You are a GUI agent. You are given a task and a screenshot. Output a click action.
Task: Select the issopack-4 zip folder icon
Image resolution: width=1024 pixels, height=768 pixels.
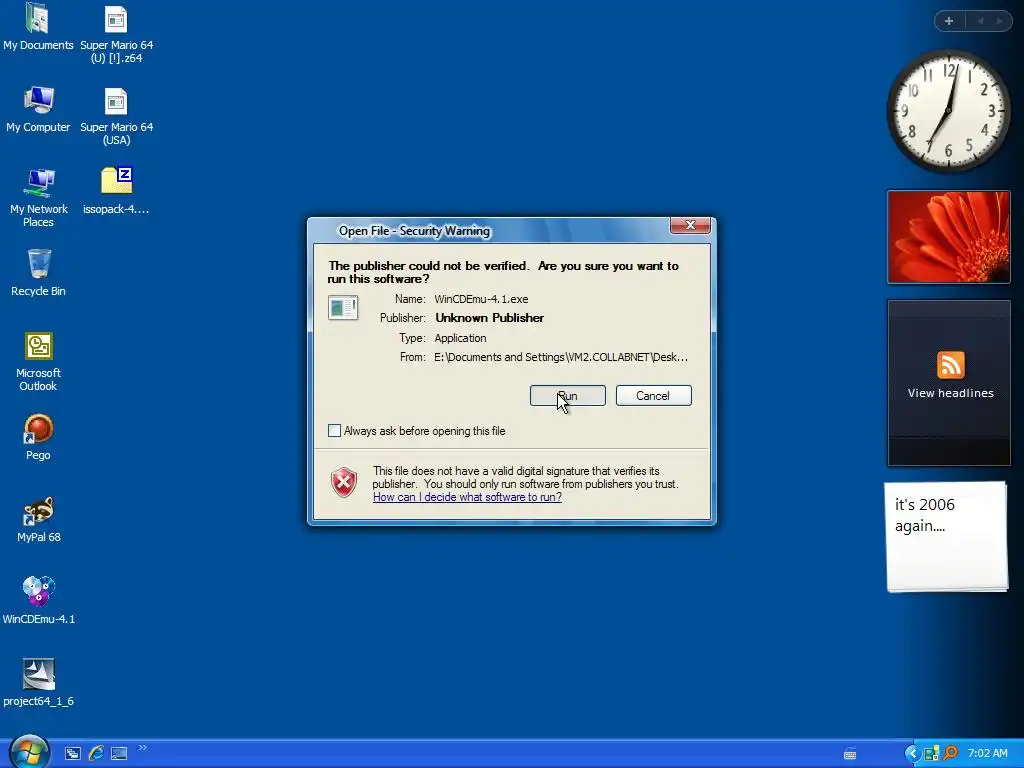point(116,191)
